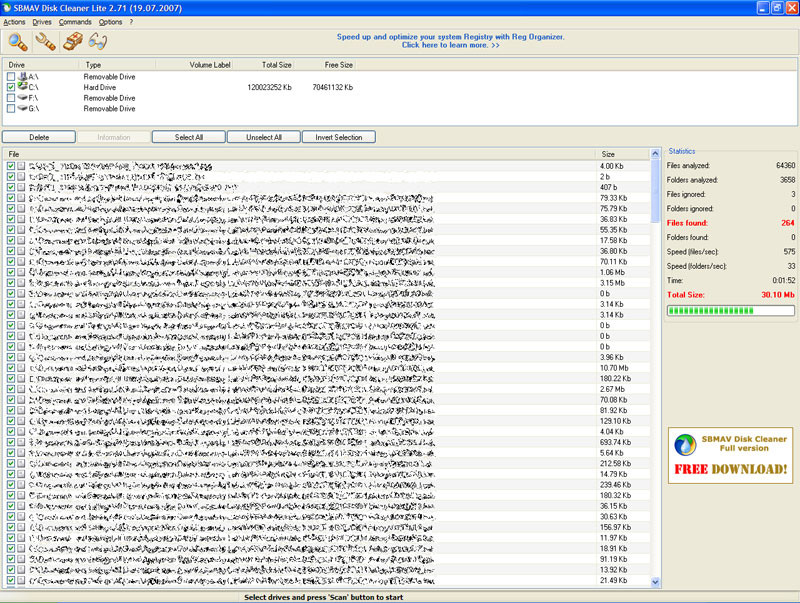
Task: Click the eraser cleaner toolbar icon
Action: pos(72,41)
